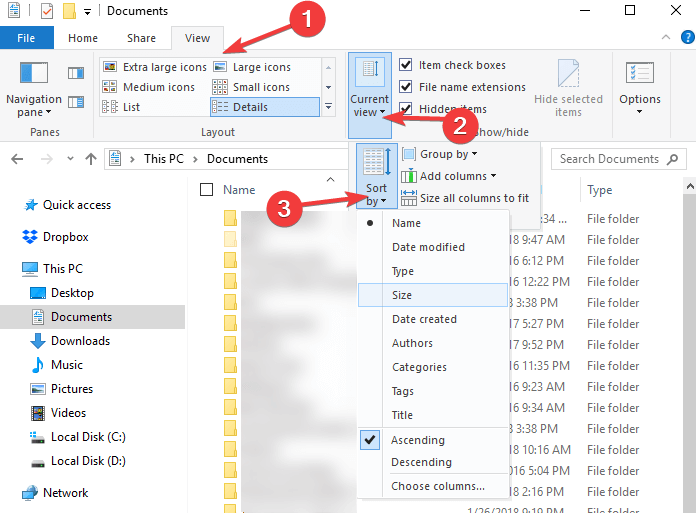Open Desktop in navigation pane

[x=62, y=293]
